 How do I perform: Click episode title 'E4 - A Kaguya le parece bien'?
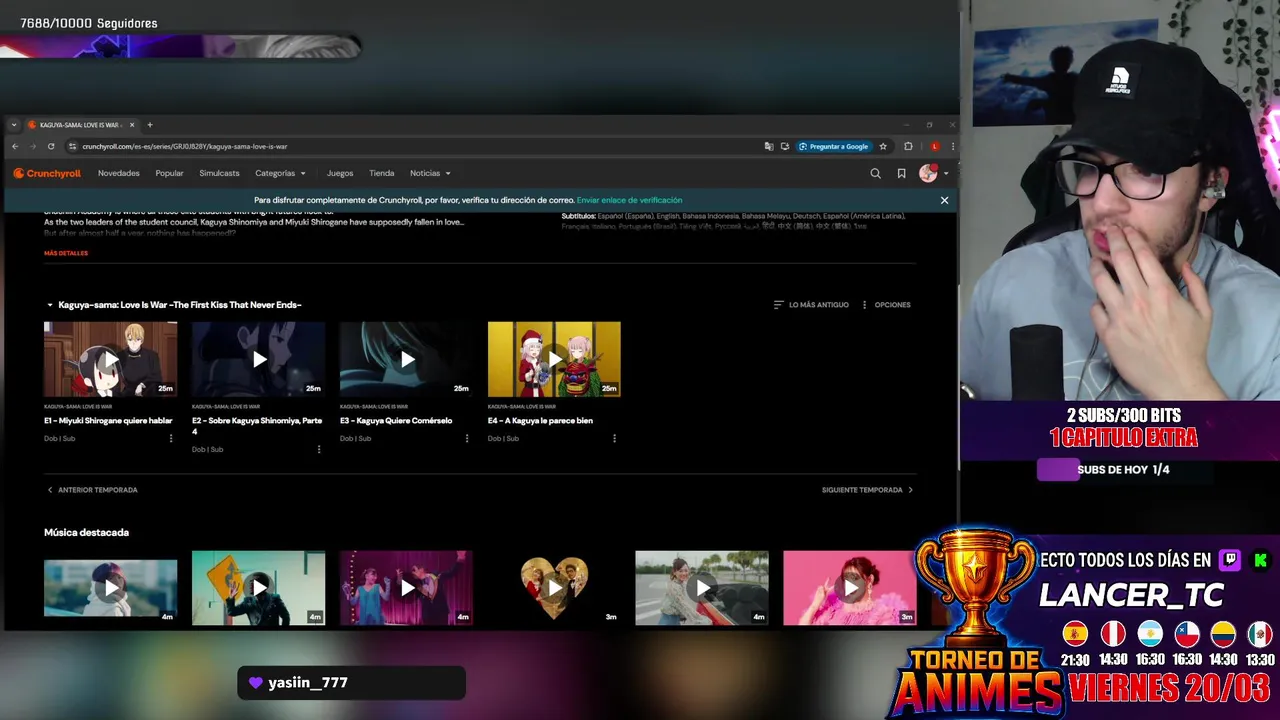coord(540,421)
